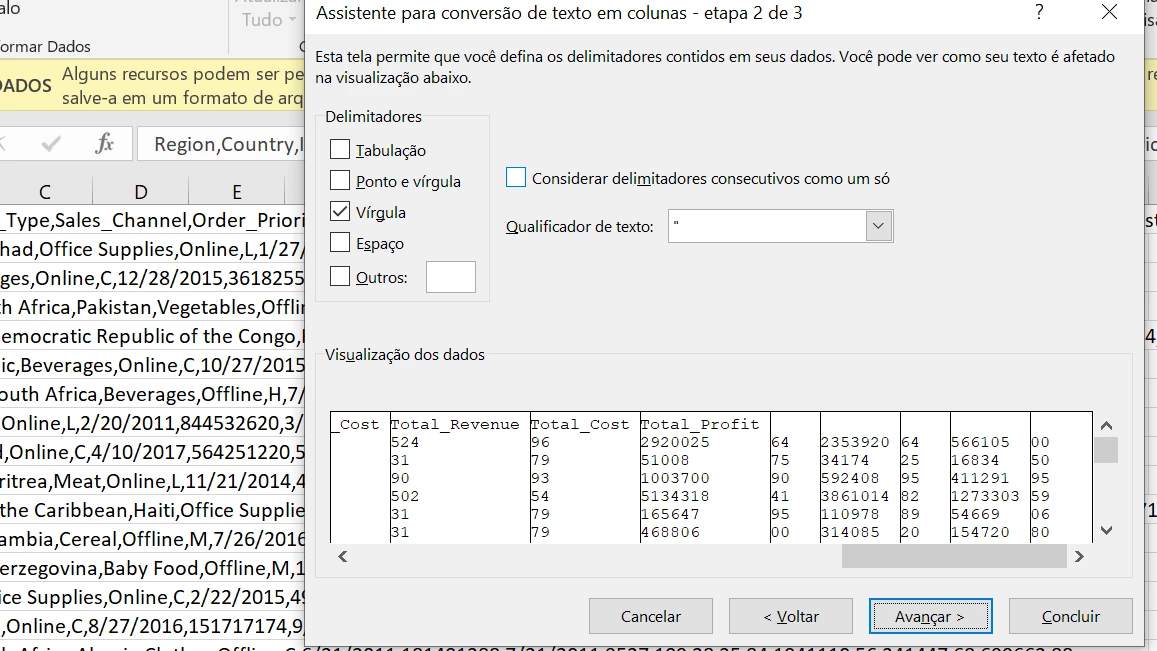The width and height of the screenshot is (1157, 651).
Task: Check the Tabulação delimiter checkbox
Action: (x=339, y=149)
